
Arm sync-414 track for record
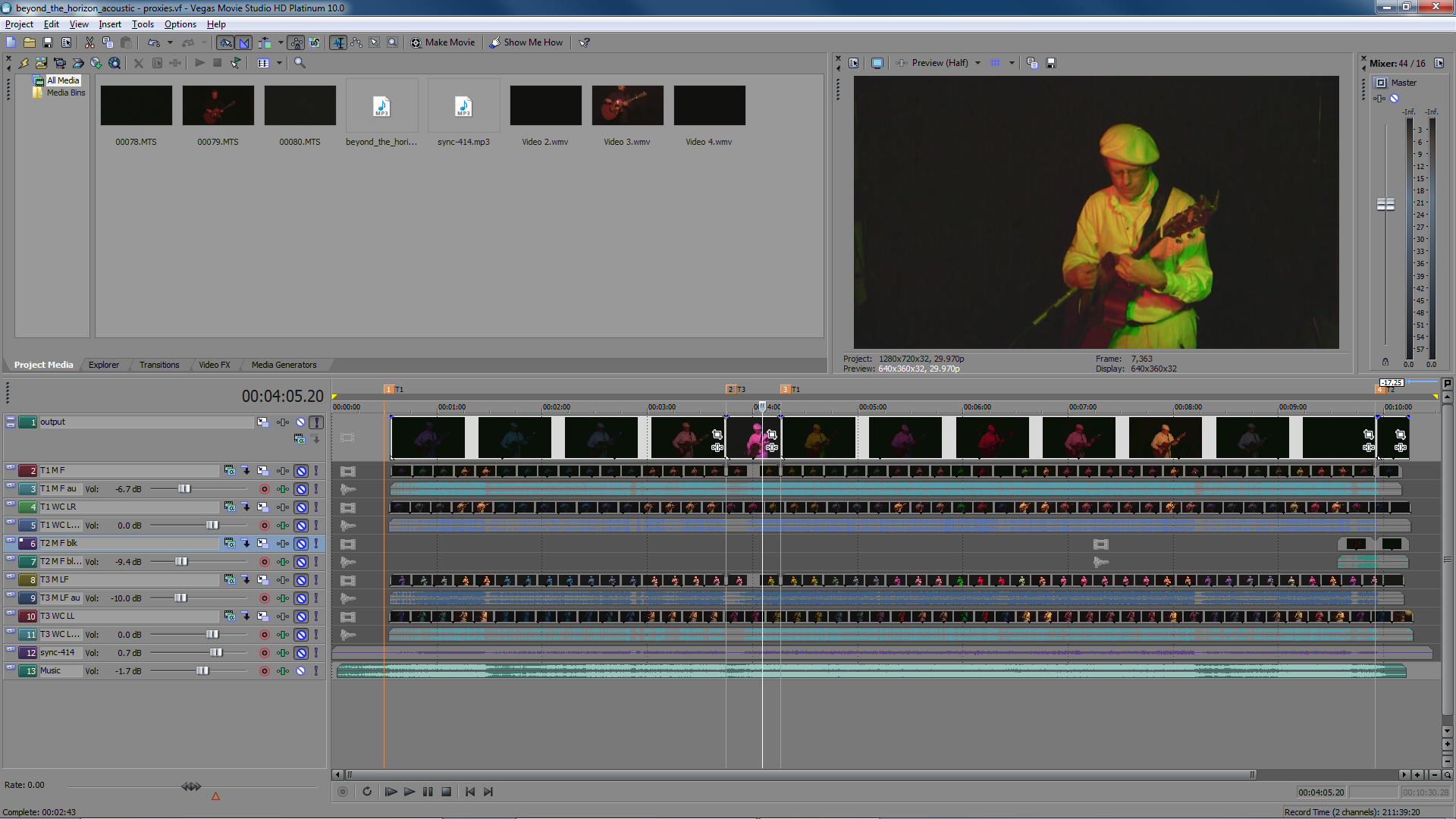coord(264,653)
